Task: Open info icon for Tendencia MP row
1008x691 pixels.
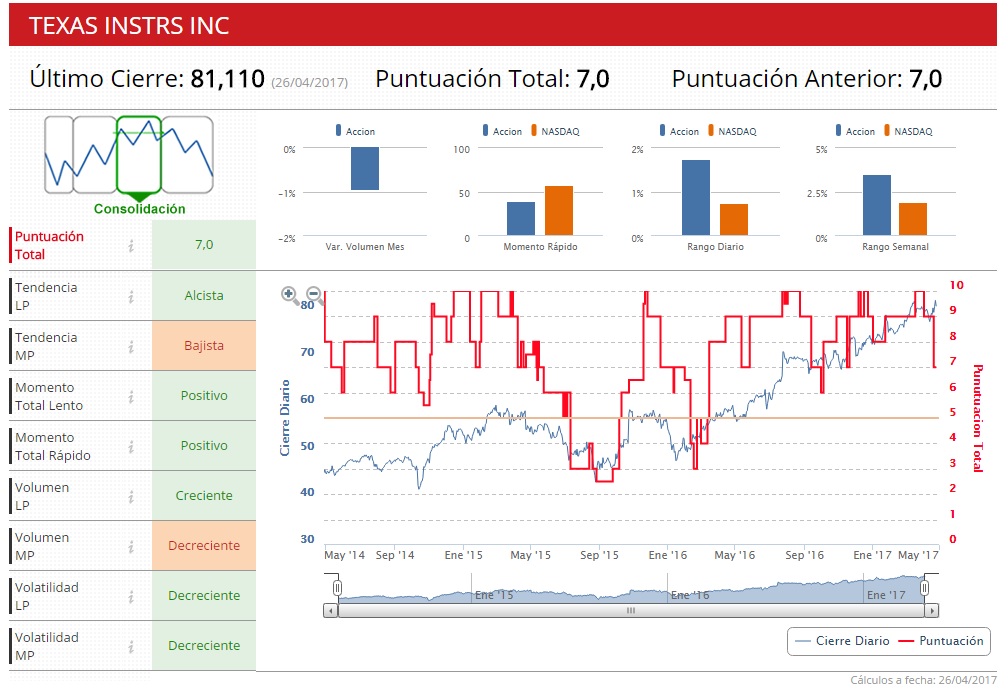Action: coord(131,346)
